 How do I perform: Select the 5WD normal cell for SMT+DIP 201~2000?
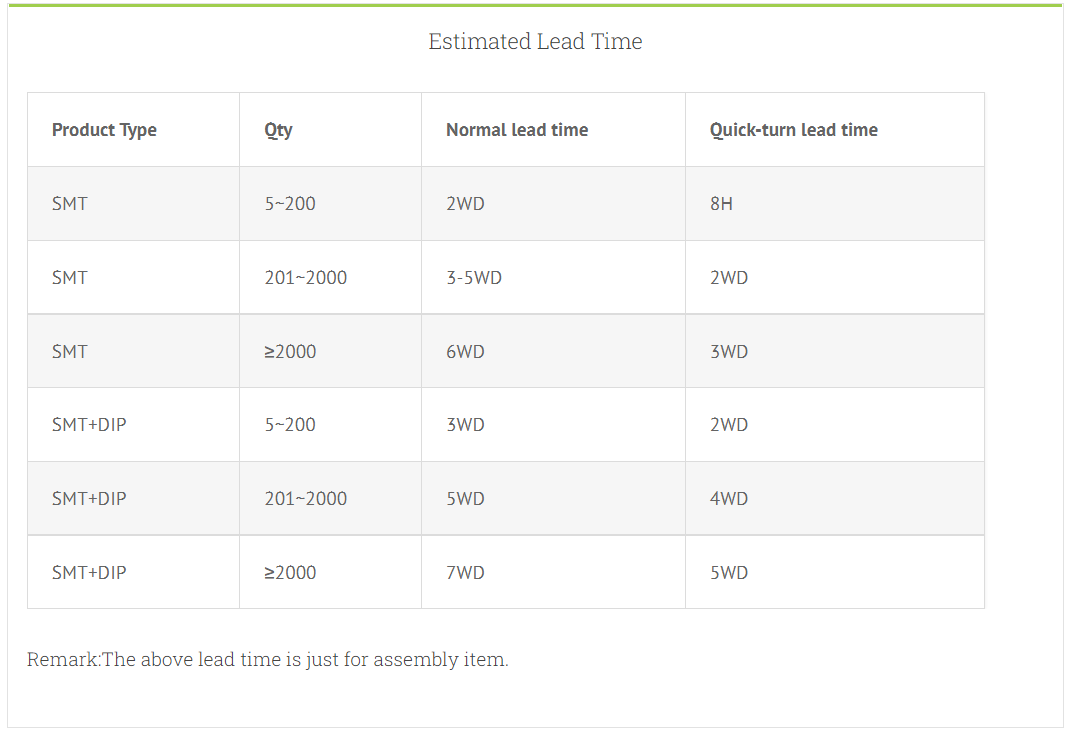(x=465, y=499)
